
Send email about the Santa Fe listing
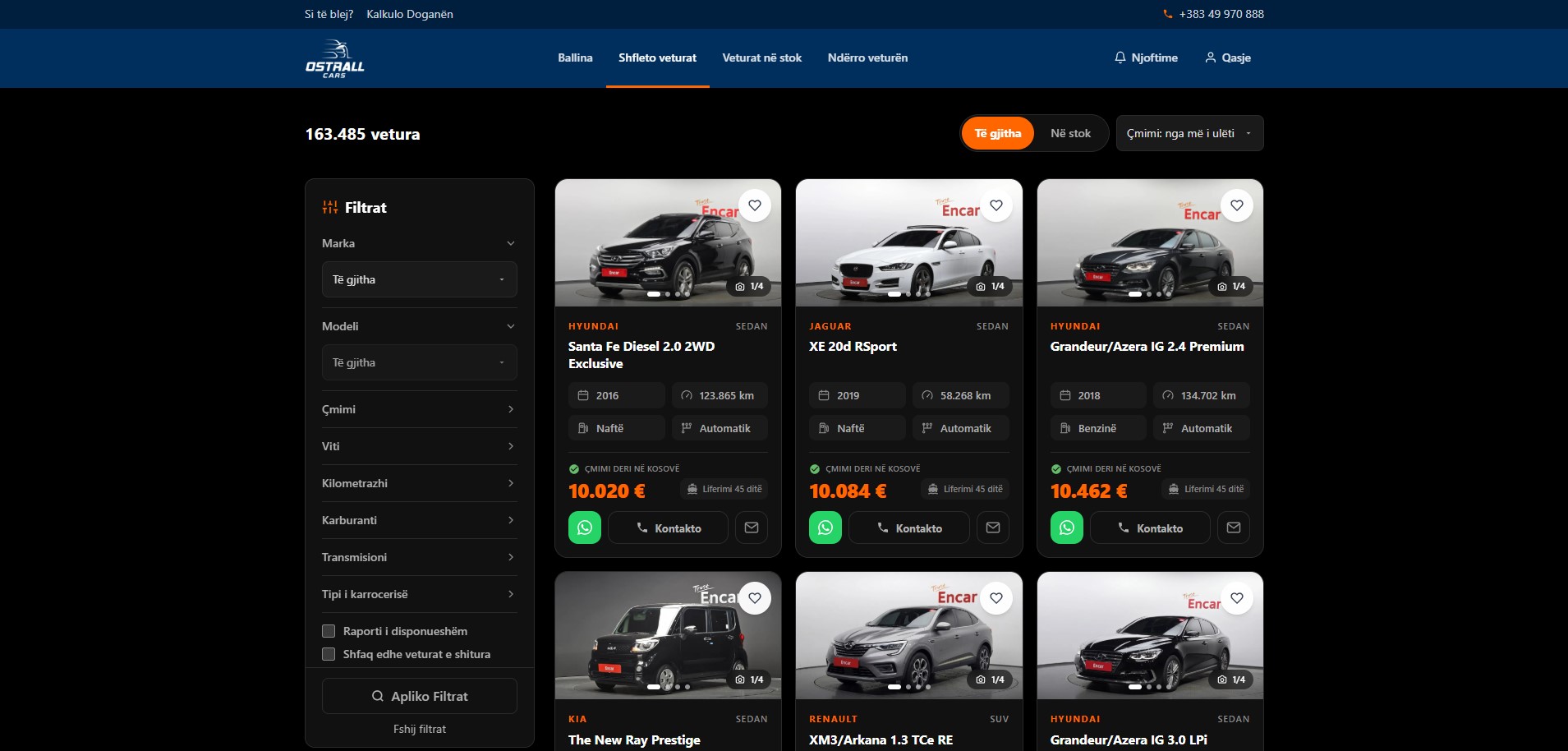(752, 528)
